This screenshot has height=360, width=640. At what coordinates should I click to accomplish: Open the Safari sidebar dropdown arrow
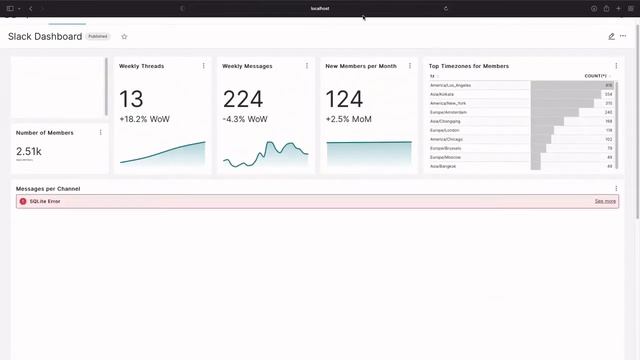19,9
